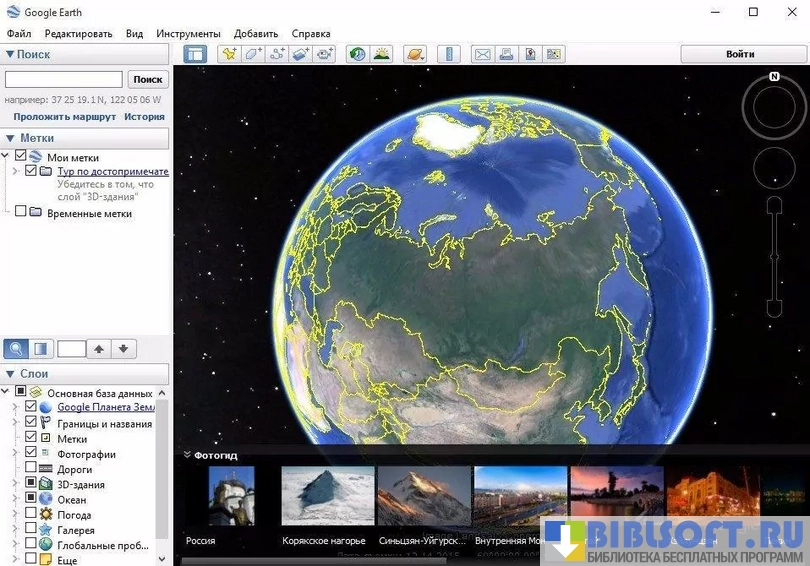Screen dimensions: 810x566
Task: Select the Add Path tool
Action: pos(278,54)
